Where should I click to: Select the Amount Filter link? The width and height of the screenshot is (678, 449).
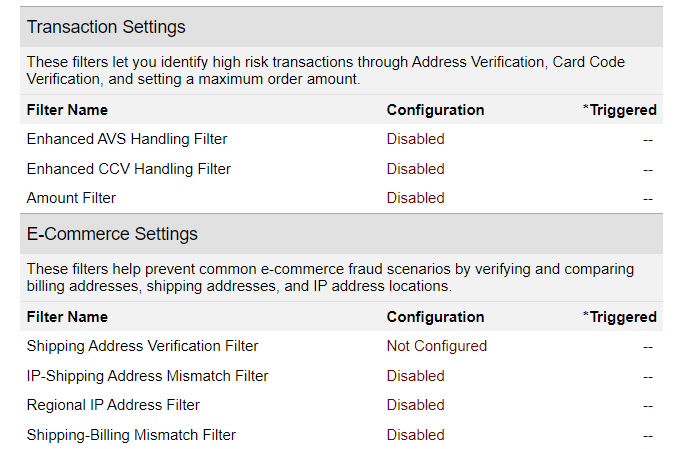coord(71,198)
